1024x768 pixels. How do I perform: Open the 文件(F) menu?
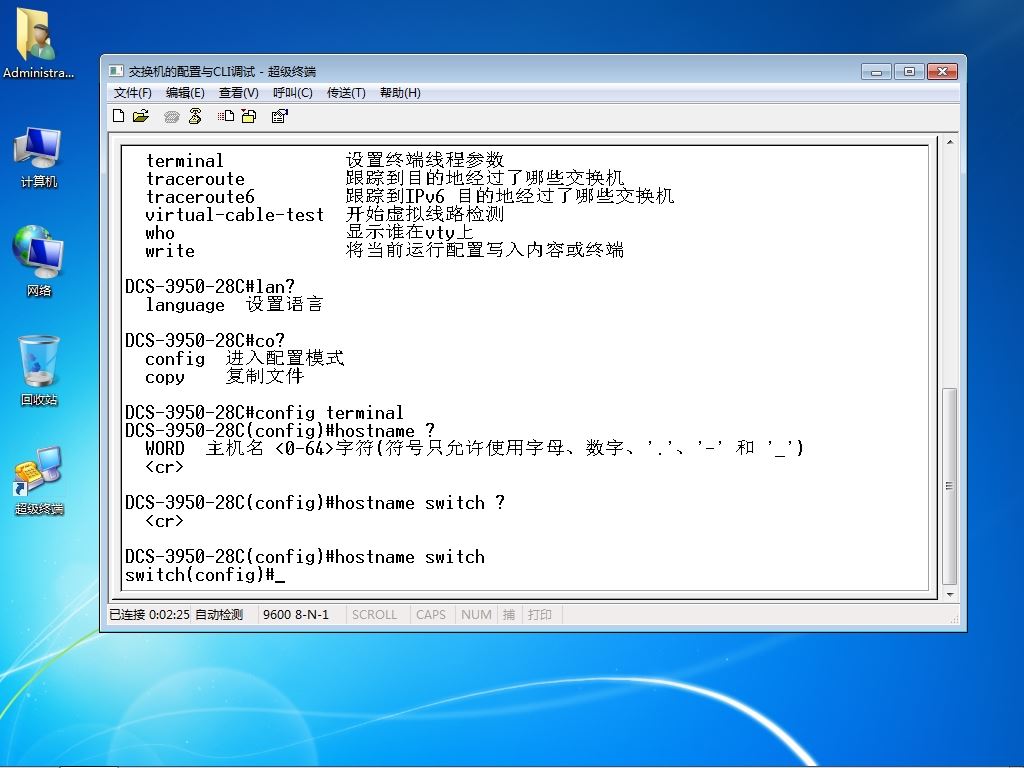click(x=133, y=93)
